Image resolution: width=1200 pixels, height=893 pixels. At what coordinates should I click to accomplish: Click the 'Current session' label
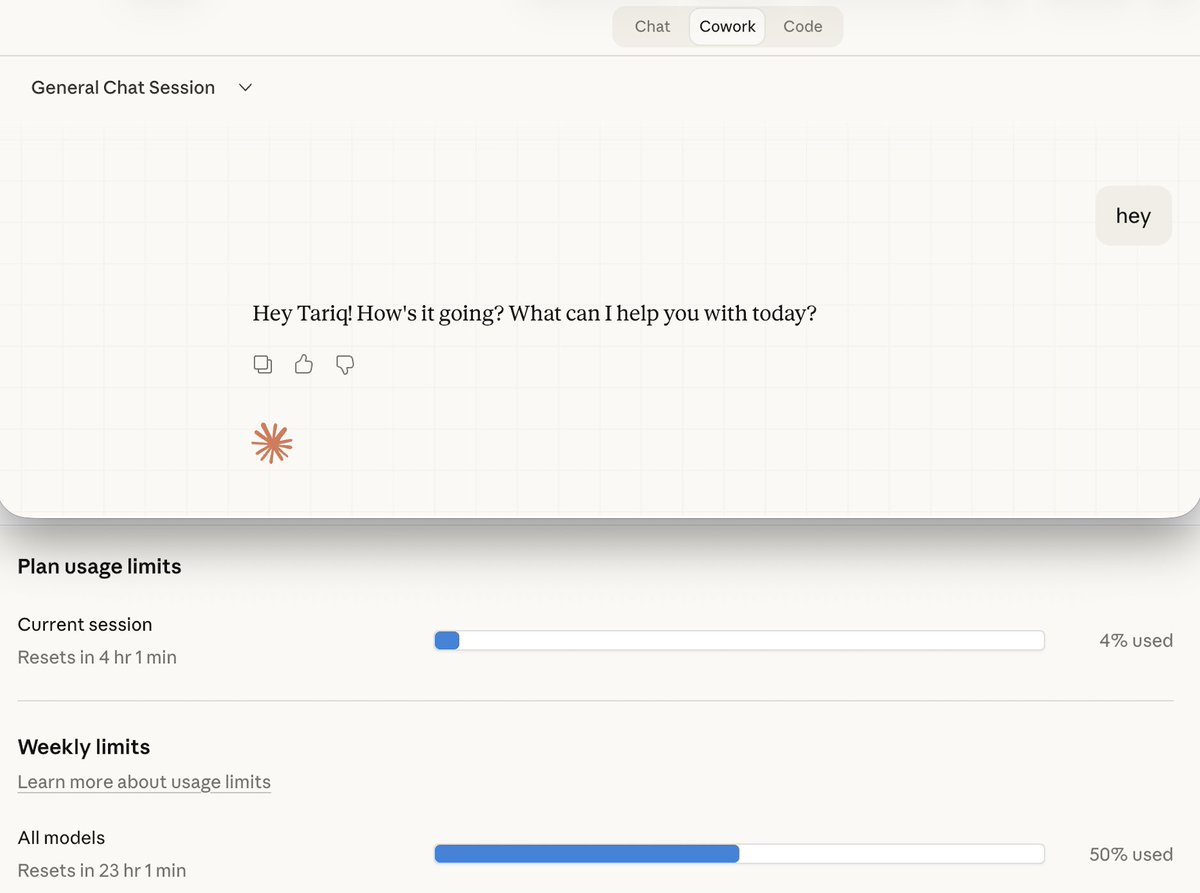tap(85, 625)
